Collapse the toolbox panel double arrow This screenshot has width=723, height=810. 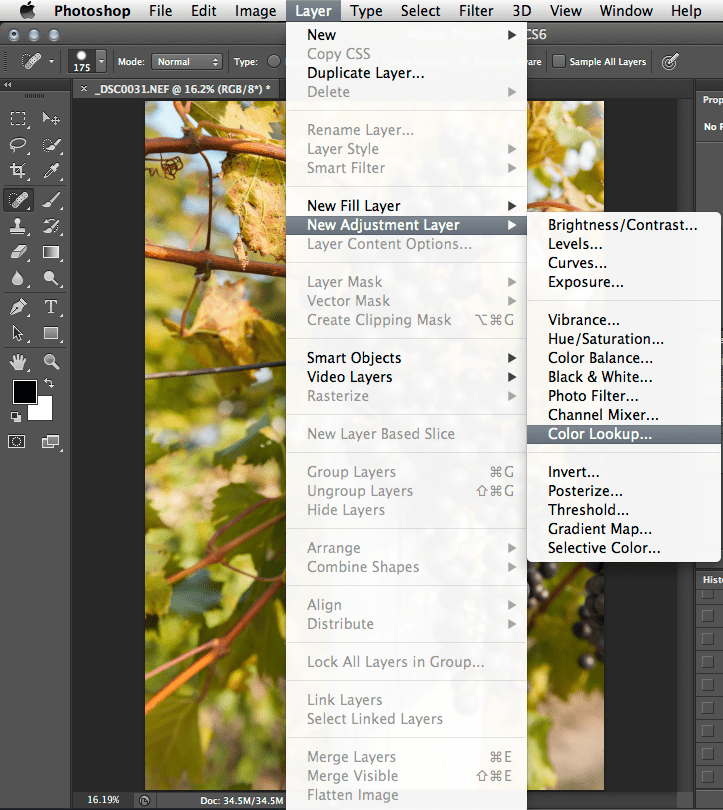(8, 85)
